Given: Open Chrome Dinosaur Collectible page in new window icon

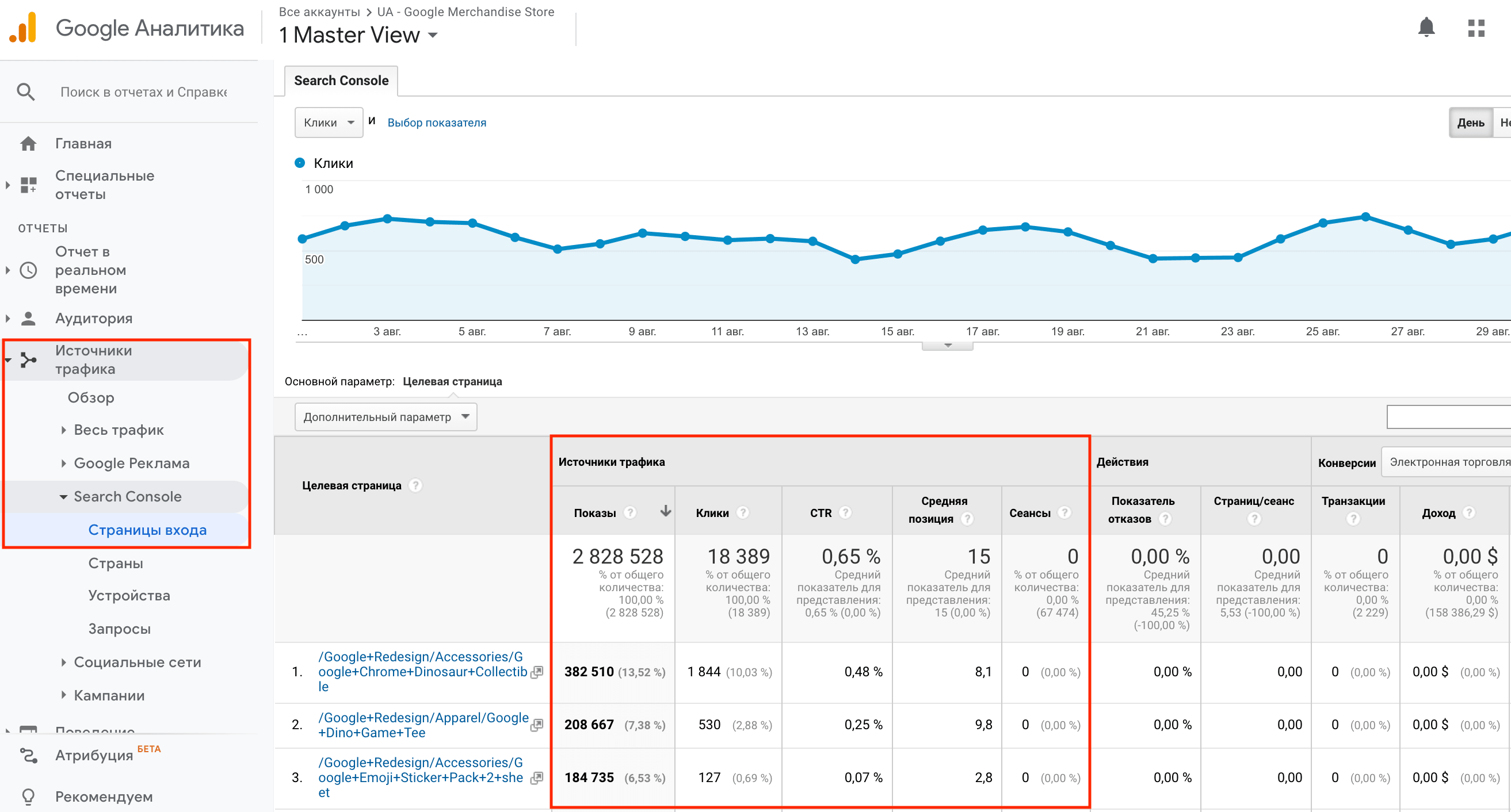Looking at the screenshot, I should point(536,672).
